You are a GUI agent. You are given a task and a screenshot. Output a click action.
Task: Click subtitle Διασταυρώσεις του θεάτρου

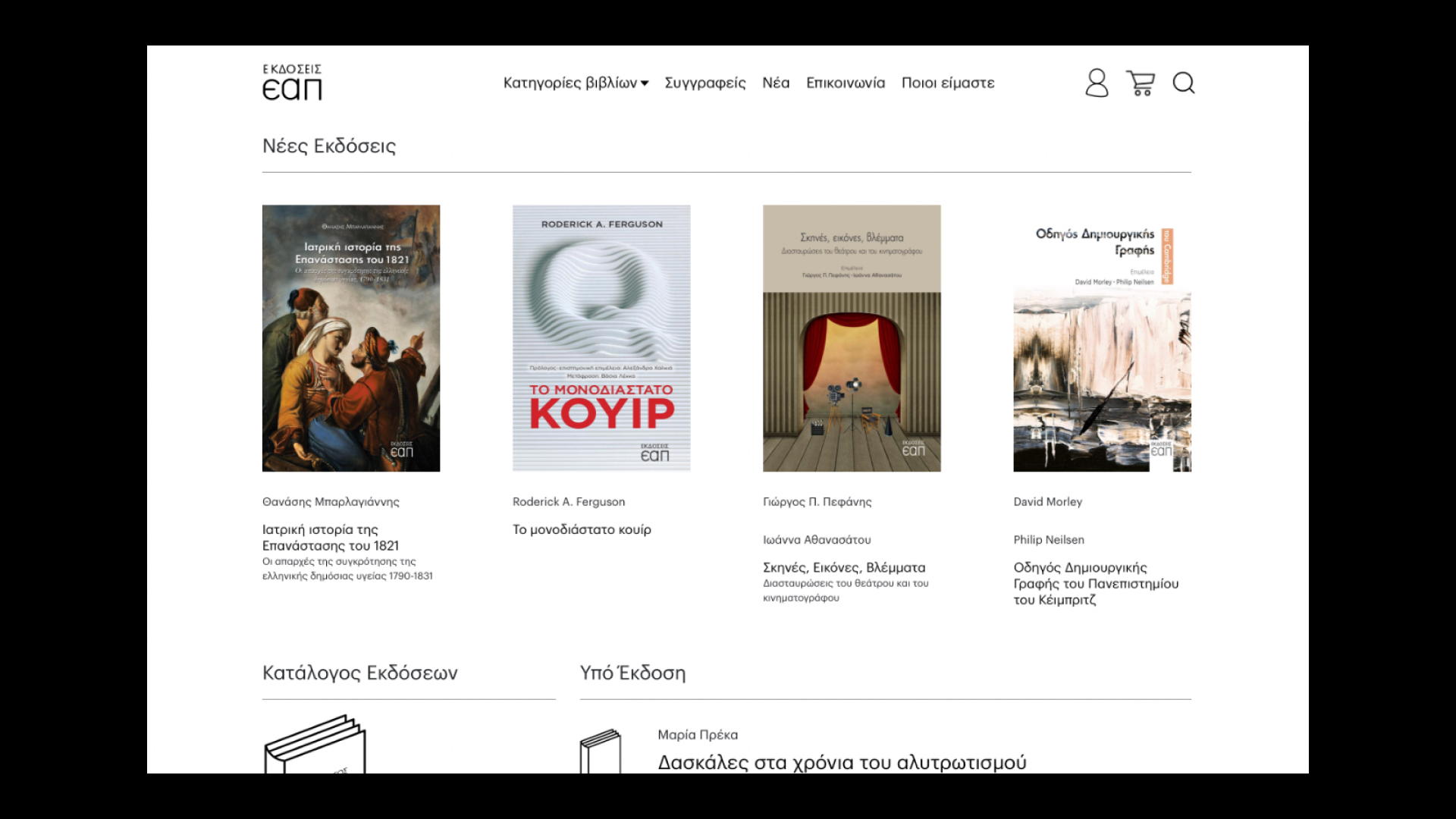click(846, 591)
